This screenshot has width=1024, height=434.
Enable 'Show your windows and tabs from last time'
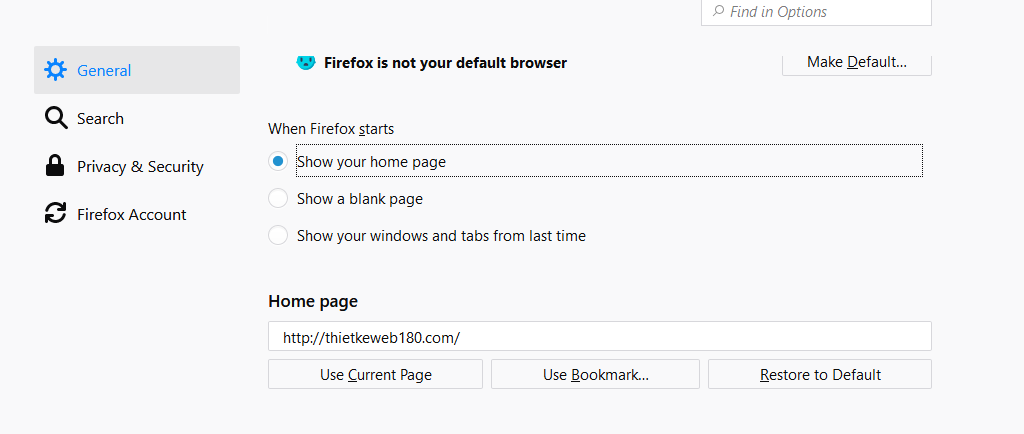click(x=278, y=236)
